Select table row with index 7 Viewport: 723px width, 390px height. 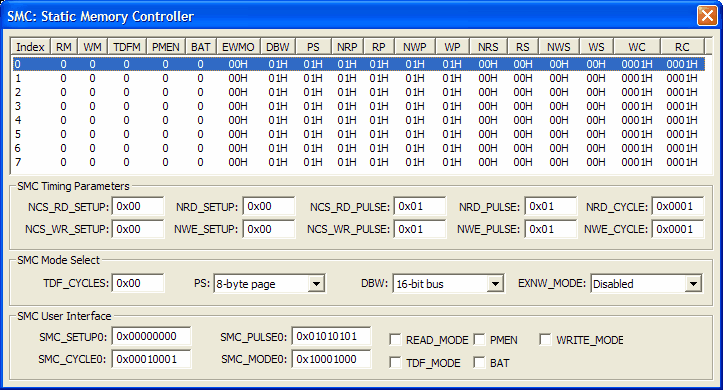[x=358, y=162]
